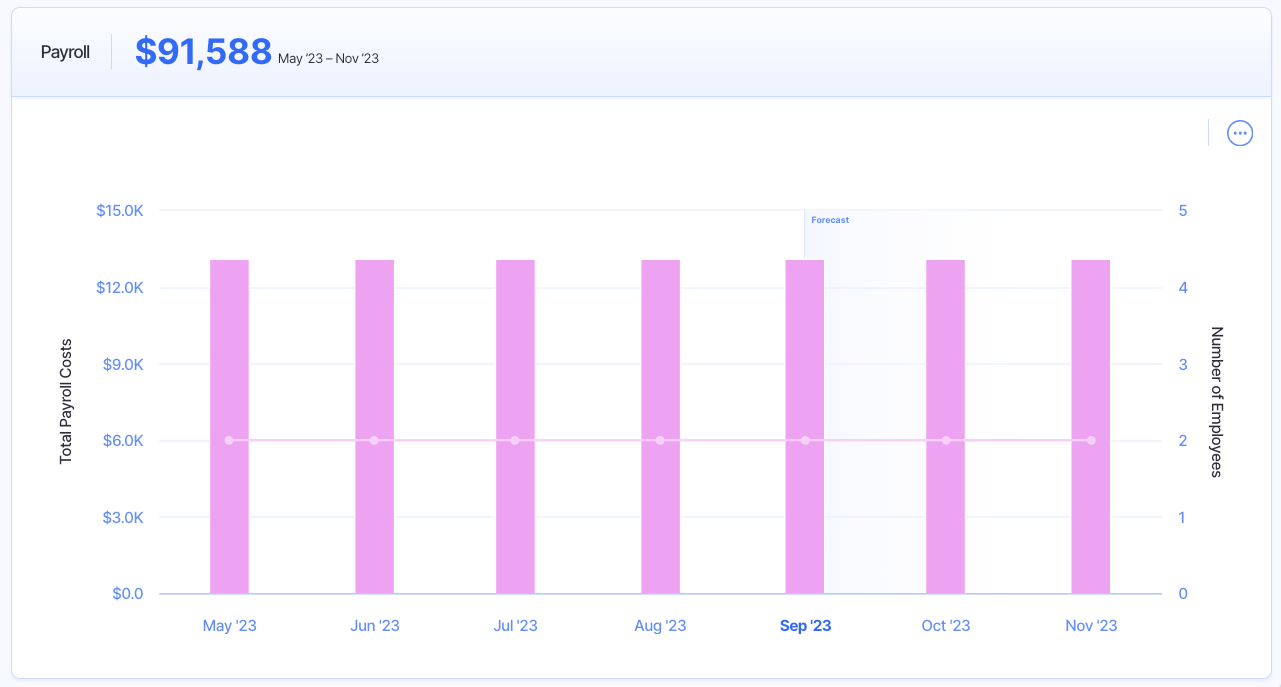Click the Forecast label on the chart
1281x687 pixels.
pyautogui.click(x=830, y=220)
